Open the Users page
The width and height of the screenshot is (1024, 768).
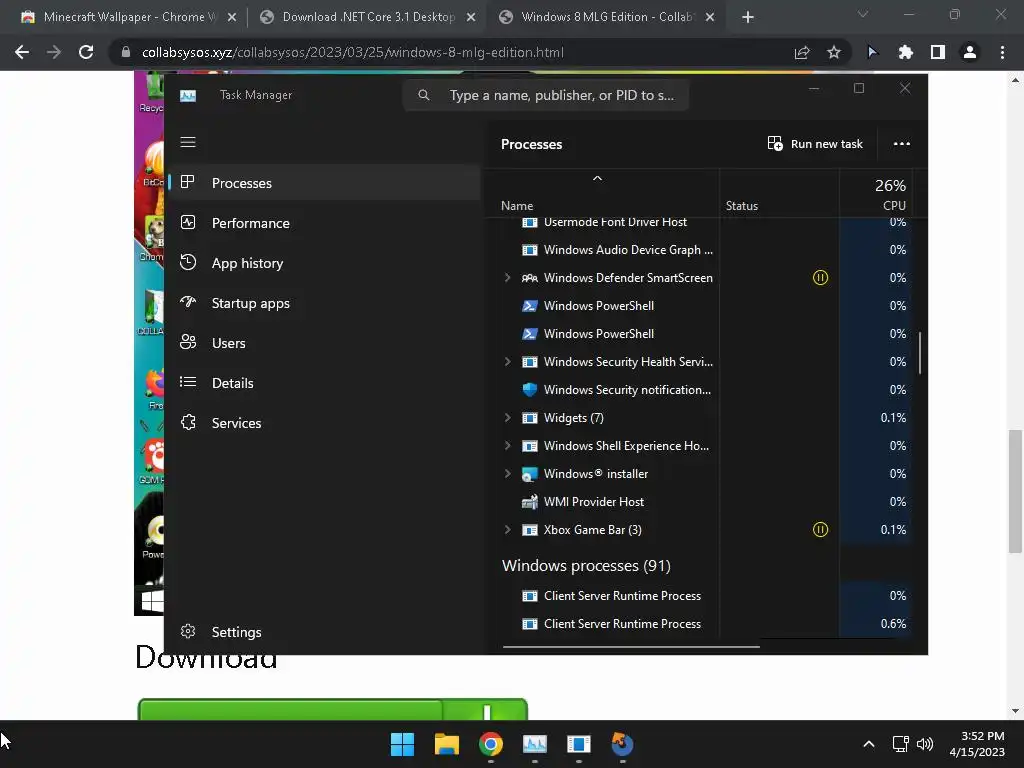pos(325,342)
